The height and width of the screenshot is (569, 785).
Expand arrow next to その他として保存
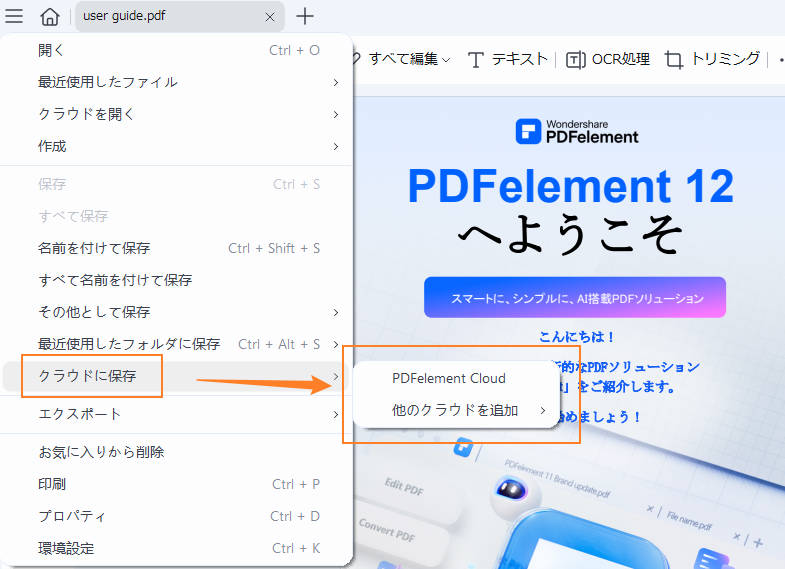tap(336, 312)
